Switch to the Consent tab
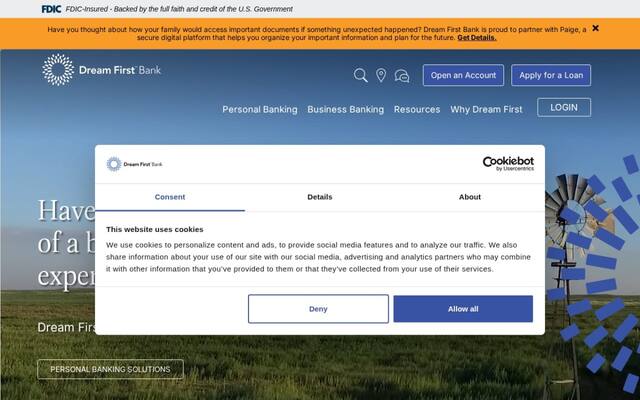This screenshot has height=400, width=640. point(170,197)
